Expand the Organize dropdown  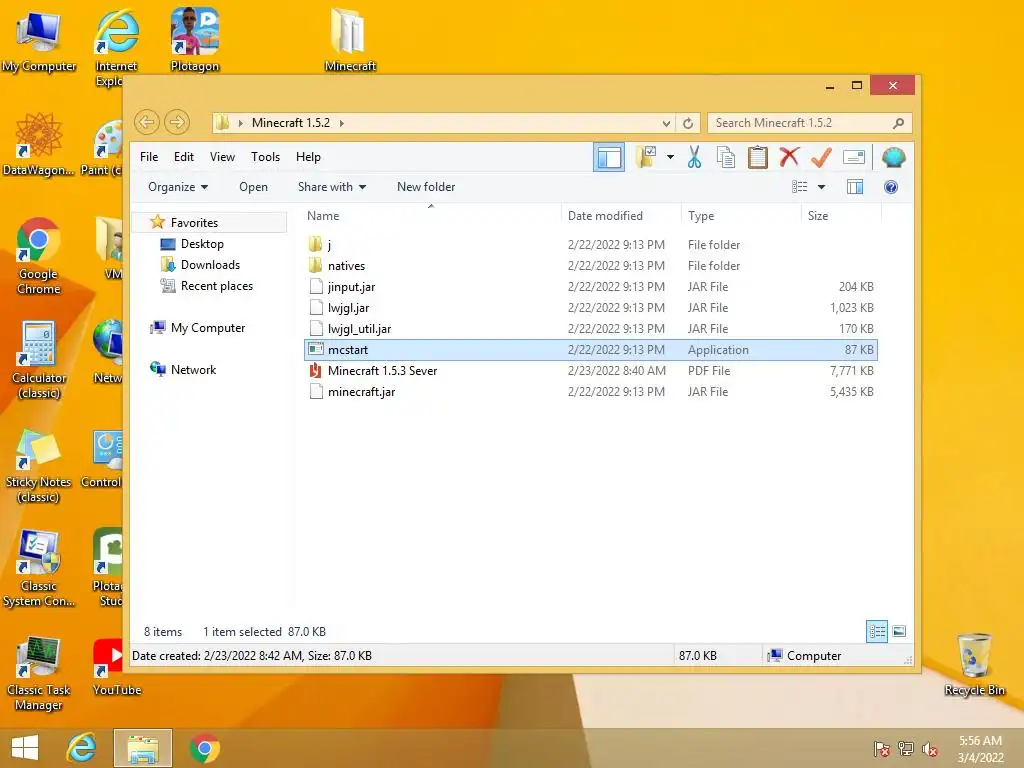pyautogui.click(x=178, y=187)
